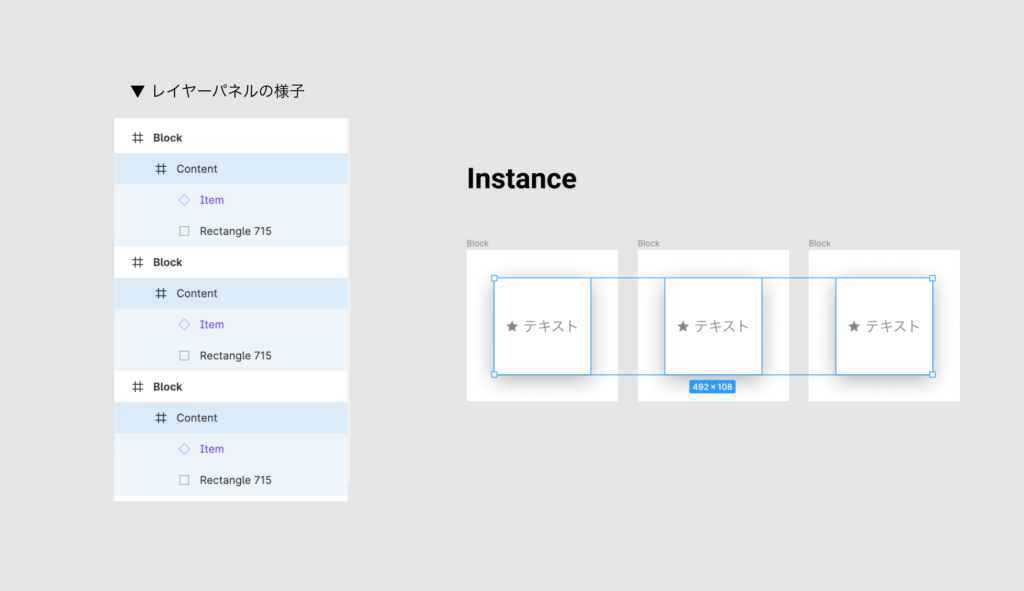This screenshot has width=1024, height=591.
Task: Click the bottom-right selection handle on the canvas
Action: coord(932,375)
